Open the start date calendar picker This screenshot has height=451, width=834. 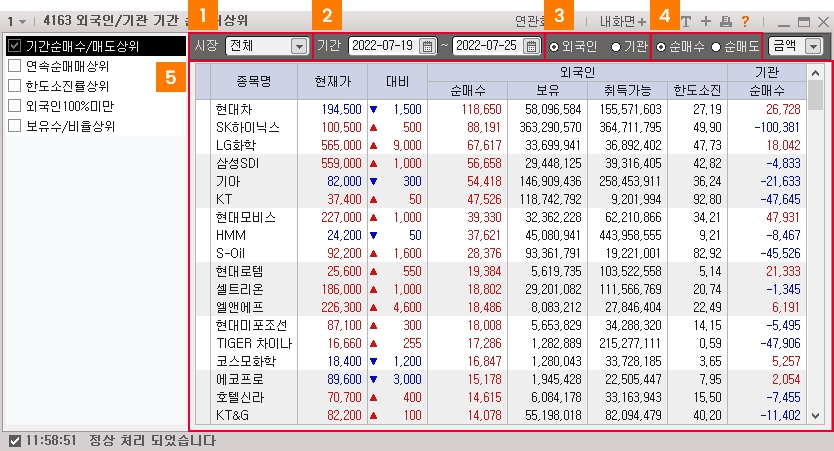(427, 46)
